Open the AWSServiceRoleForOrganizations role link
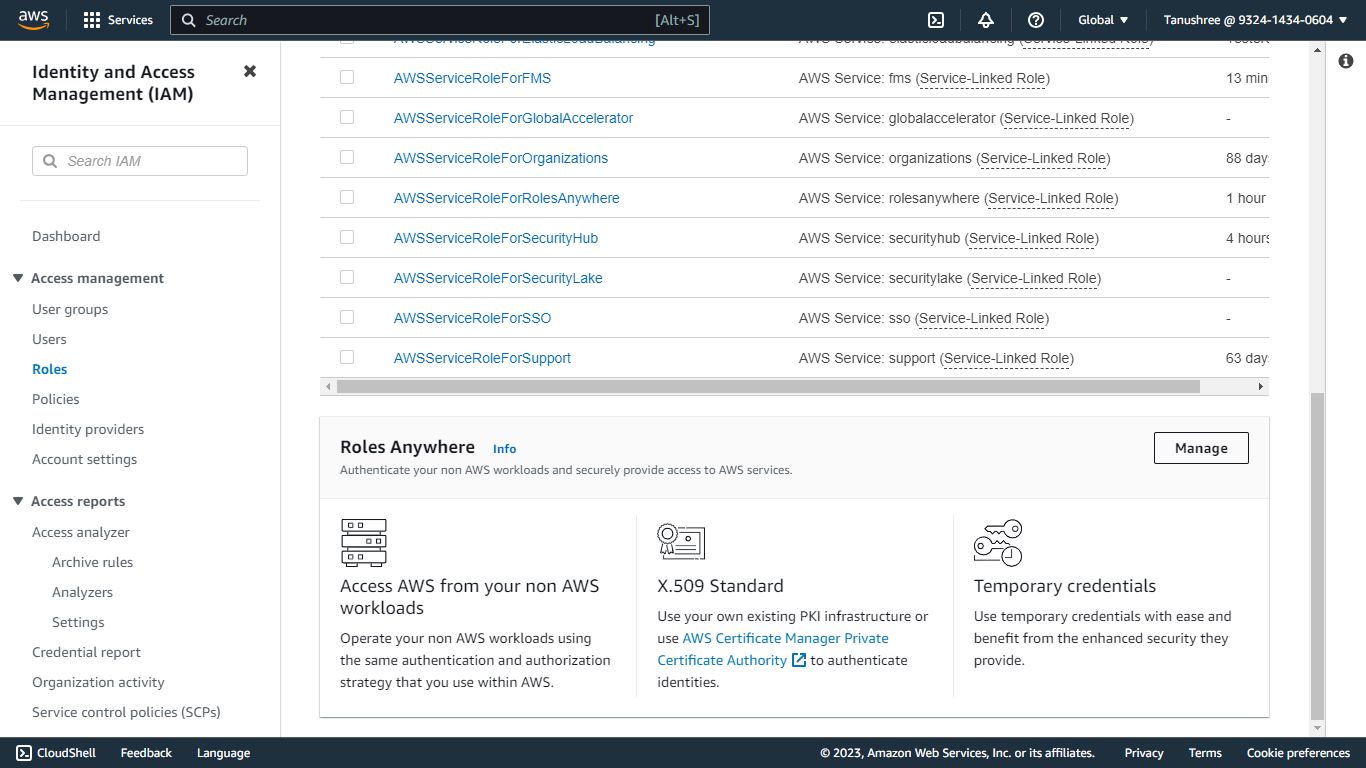Viewport: 1366px width, 768px height. tap(501, 158)
